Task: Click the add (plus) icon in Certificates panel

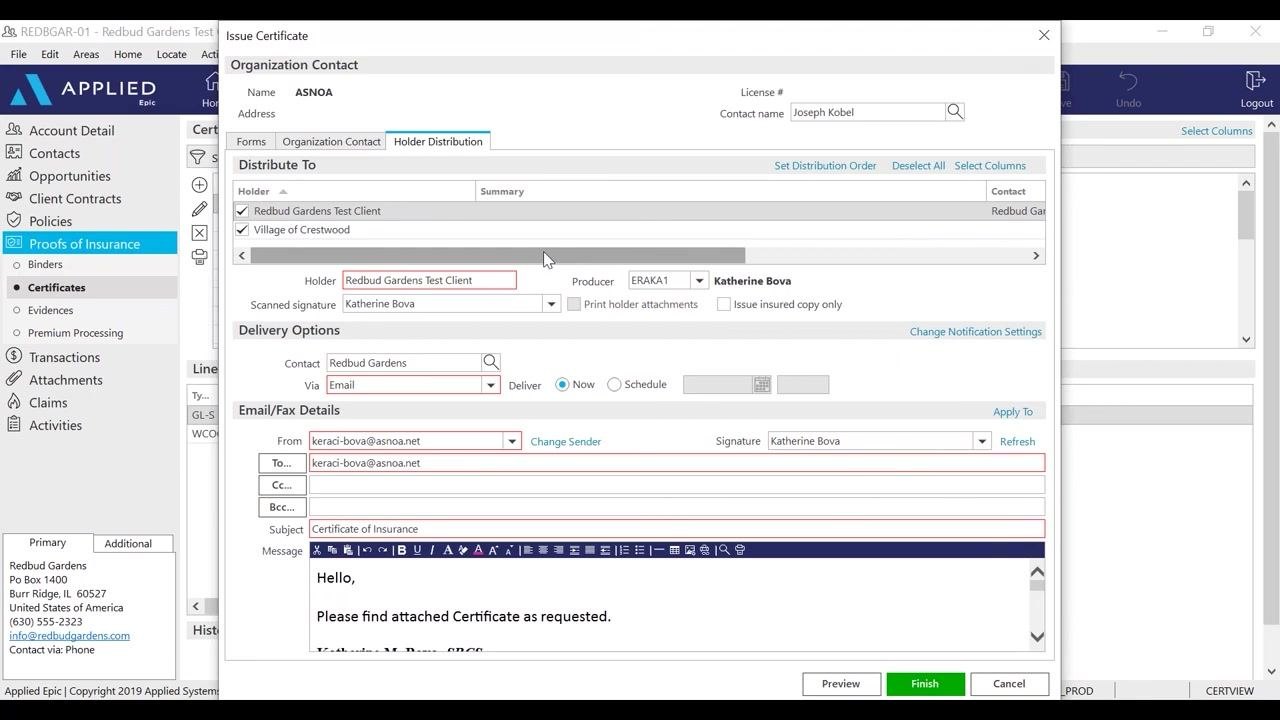Action: pos(200,185)
